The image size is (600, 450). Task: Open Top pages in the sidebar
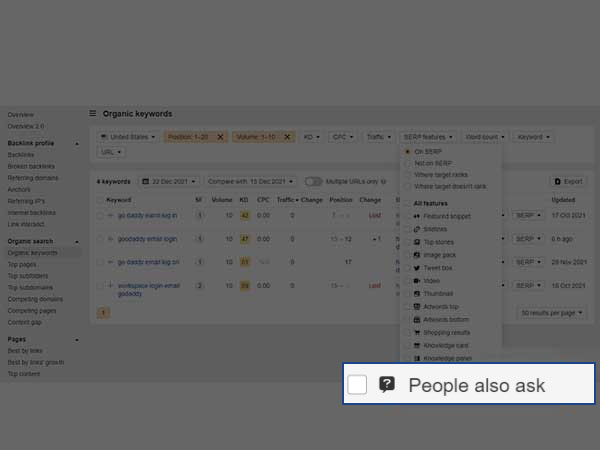click(x=22, y=264)
